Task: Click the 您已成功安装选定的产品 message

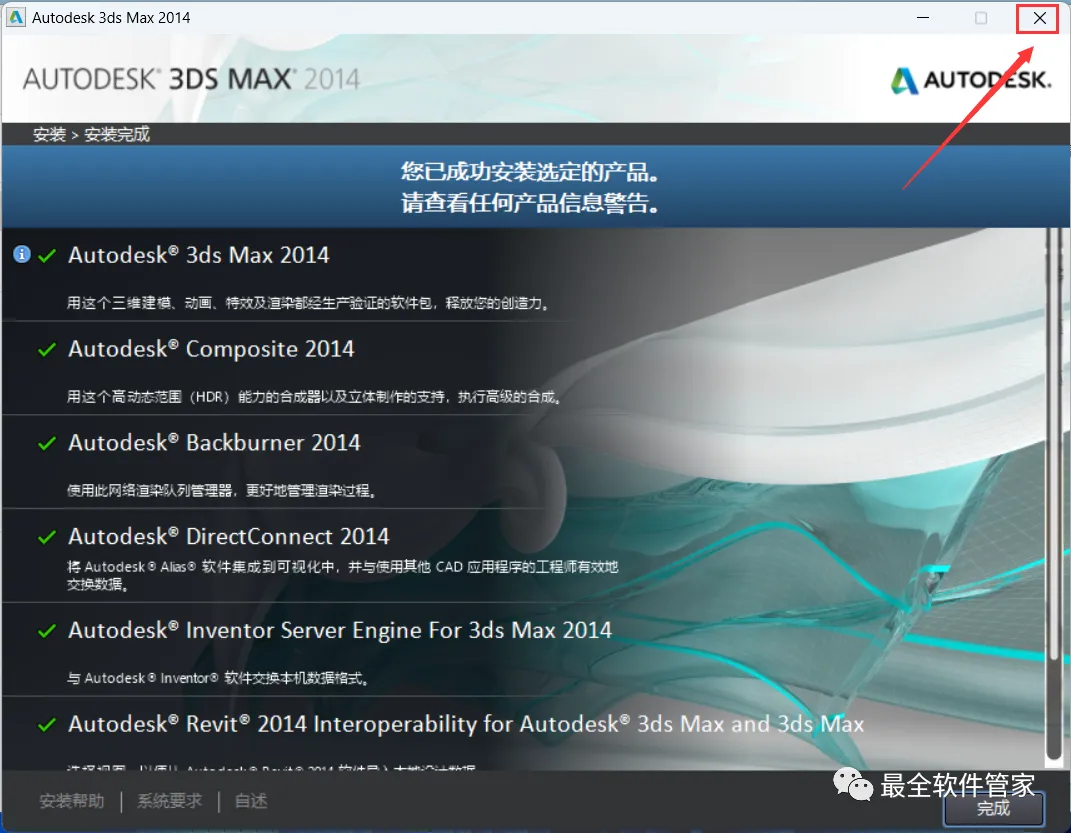Action: 530,171
